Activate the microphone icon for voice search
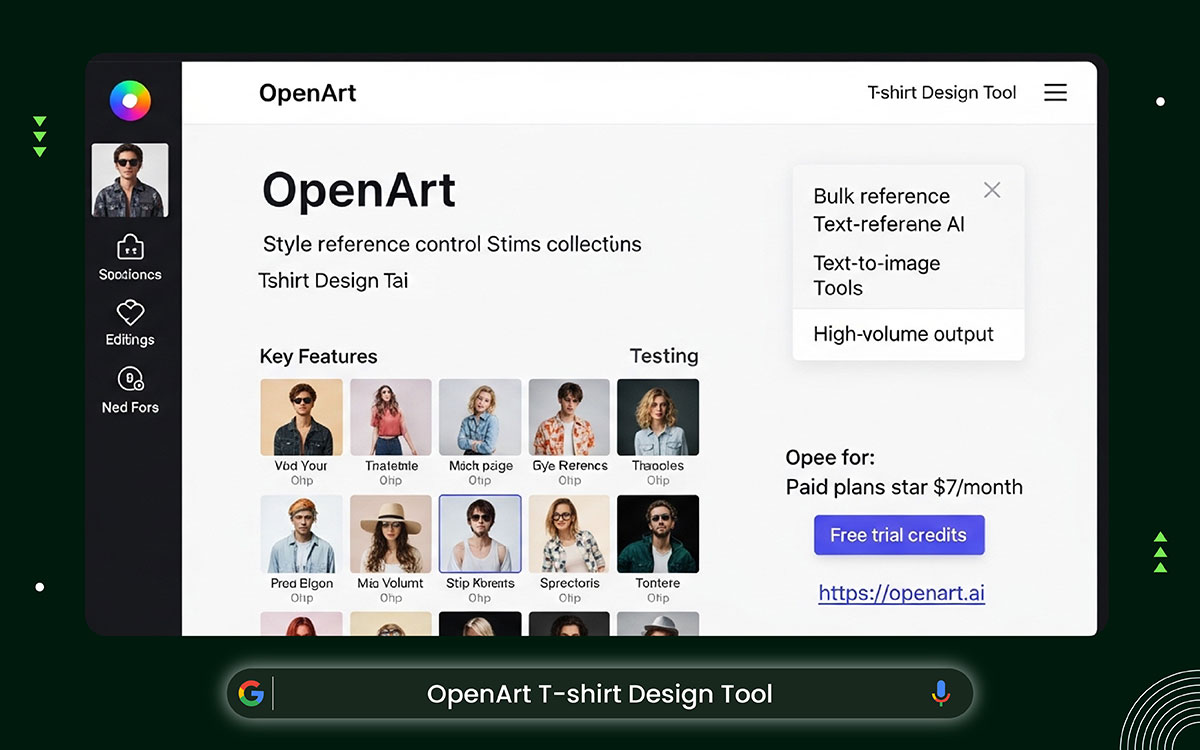1200x750 pixels. pos(940,693)
